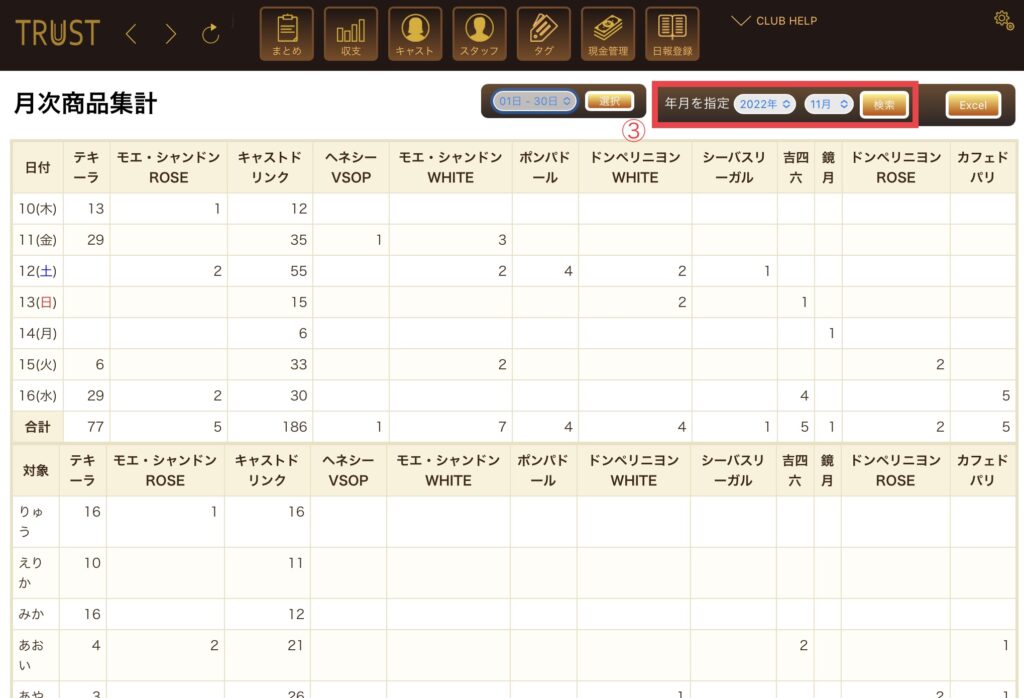This screenshot has height=698, width=1024.
Task: Select the 12(土) date row
Action: pos(513,271)
